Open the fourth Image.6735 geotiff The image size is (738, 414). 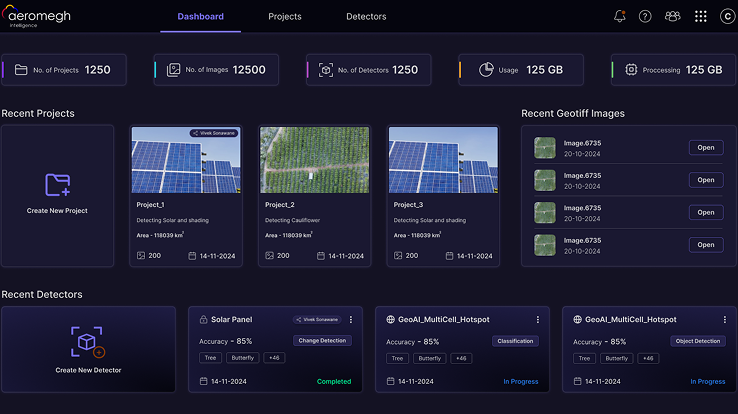[x=706, y=245]
